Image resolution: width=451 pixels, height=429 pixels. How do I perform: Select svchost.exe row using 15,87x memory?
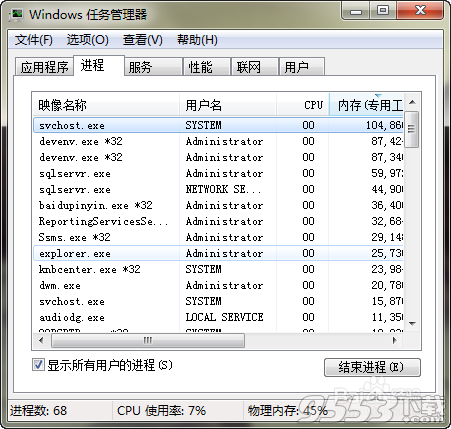pyautogui.click(x=219, y=301)
